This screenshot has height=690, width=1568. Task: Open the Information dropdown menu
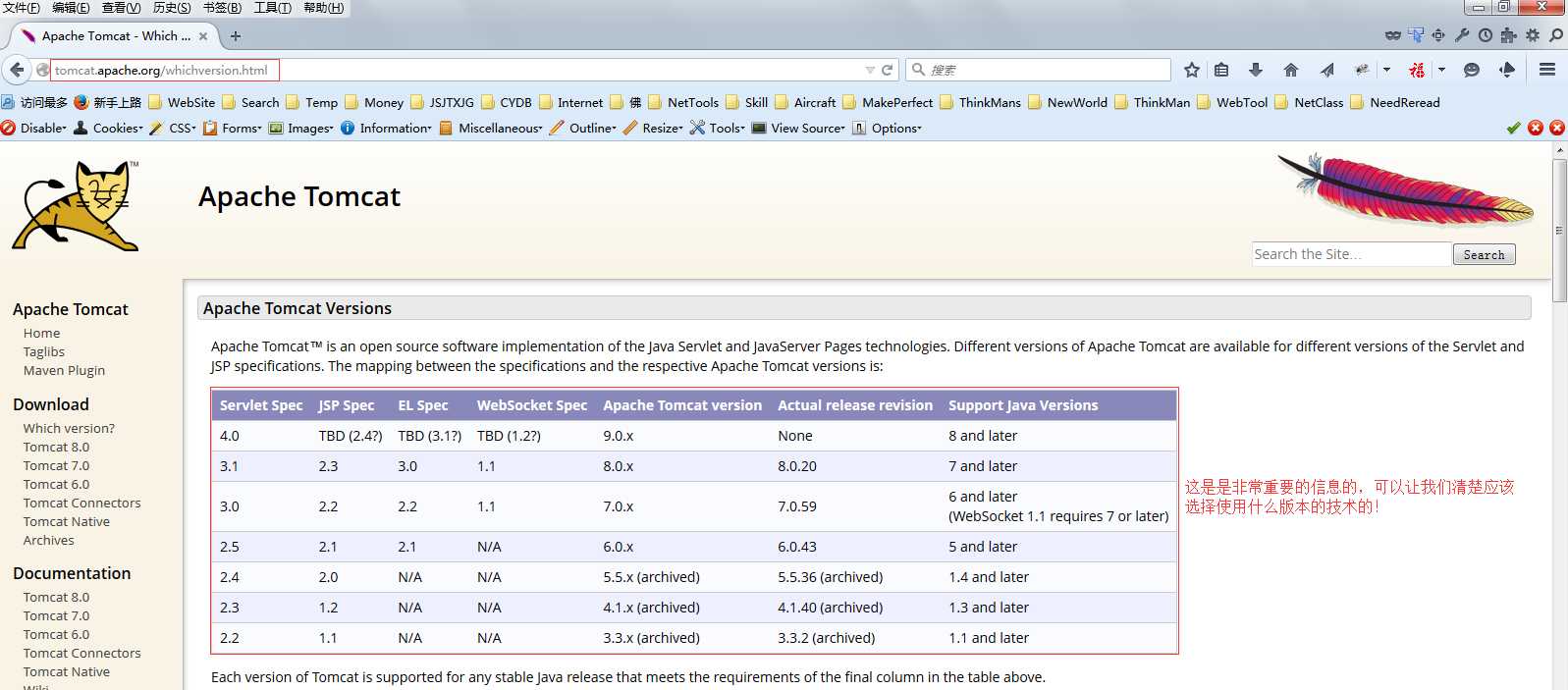(x=387, y=128)
